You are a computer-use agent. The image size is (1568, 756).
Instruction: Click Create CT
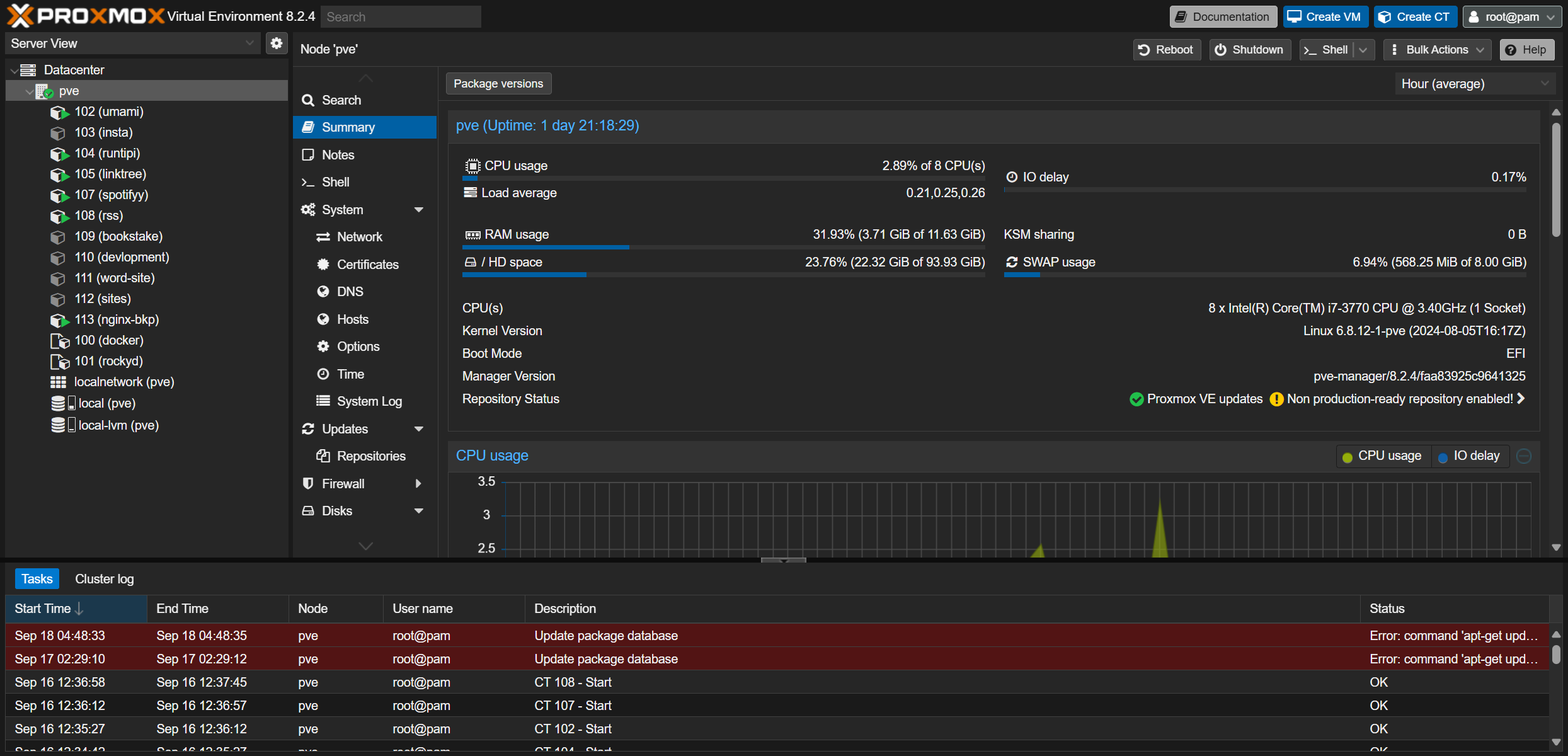[x=1416, y=17]
